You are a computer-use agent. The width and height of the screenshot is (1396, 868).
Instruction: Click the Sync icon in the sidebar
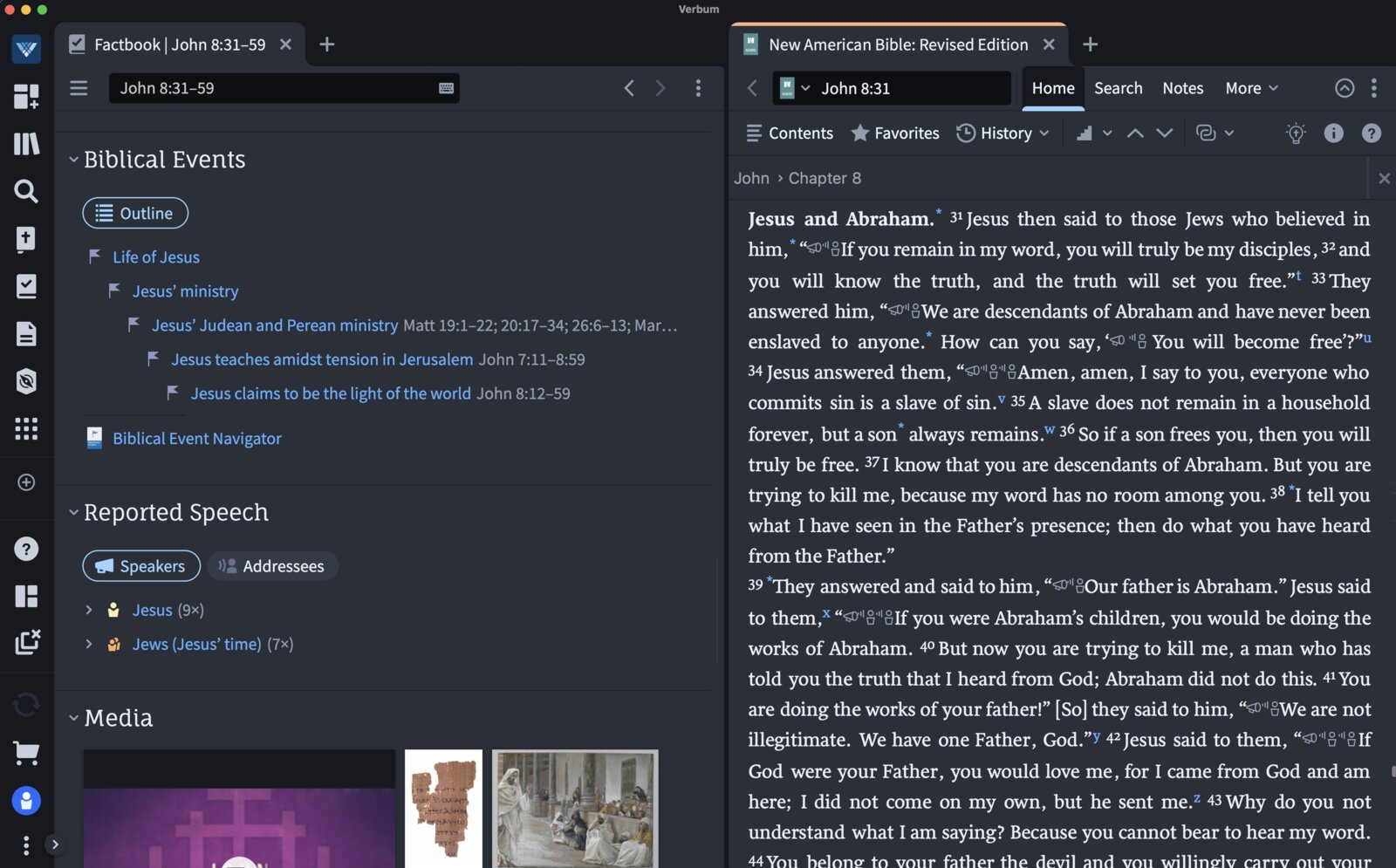(26, 704)
